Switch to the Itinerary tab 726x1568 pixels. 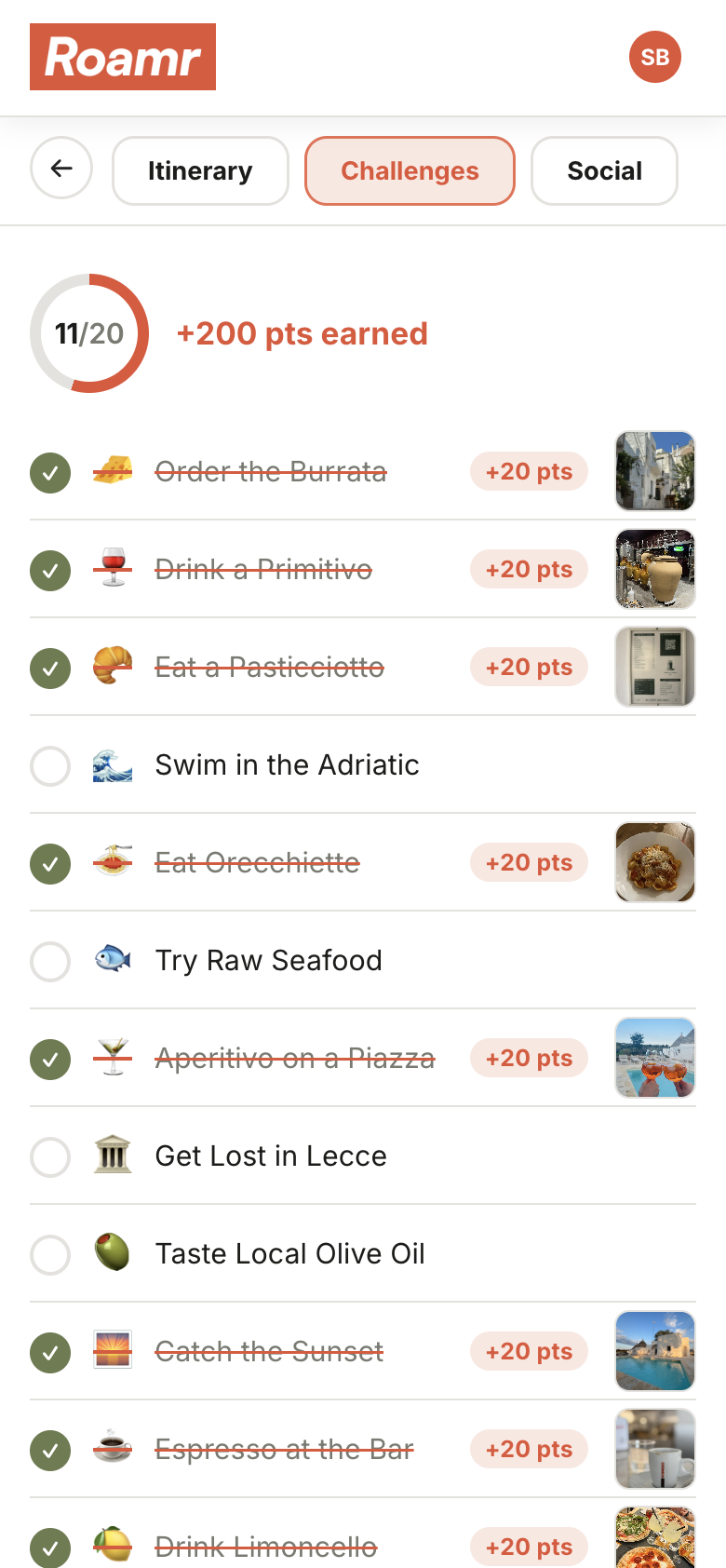click(200, 171)
